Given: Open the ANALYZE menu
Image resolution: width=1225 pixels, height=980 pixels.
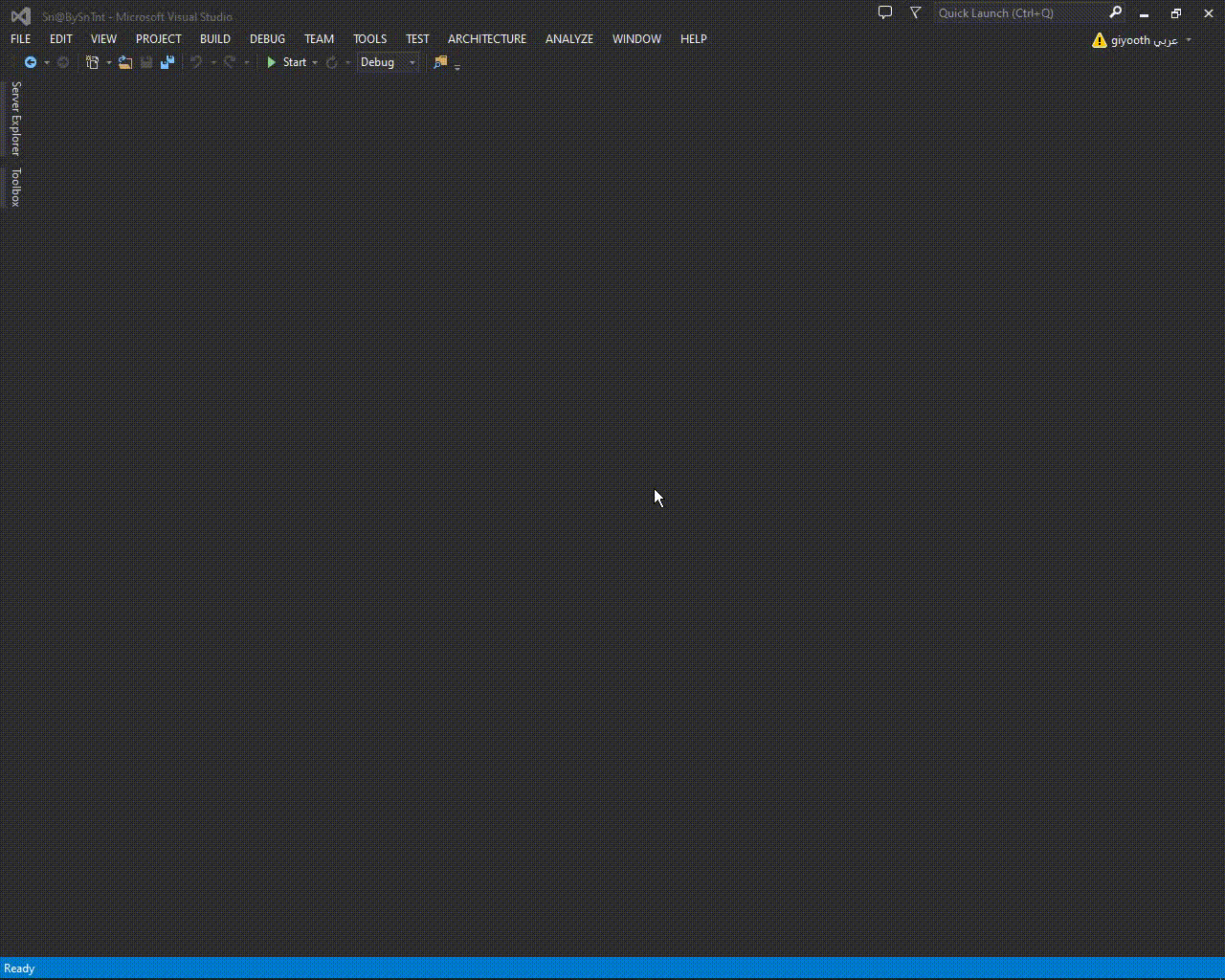Looking at the screenshot, I should 568,39.
